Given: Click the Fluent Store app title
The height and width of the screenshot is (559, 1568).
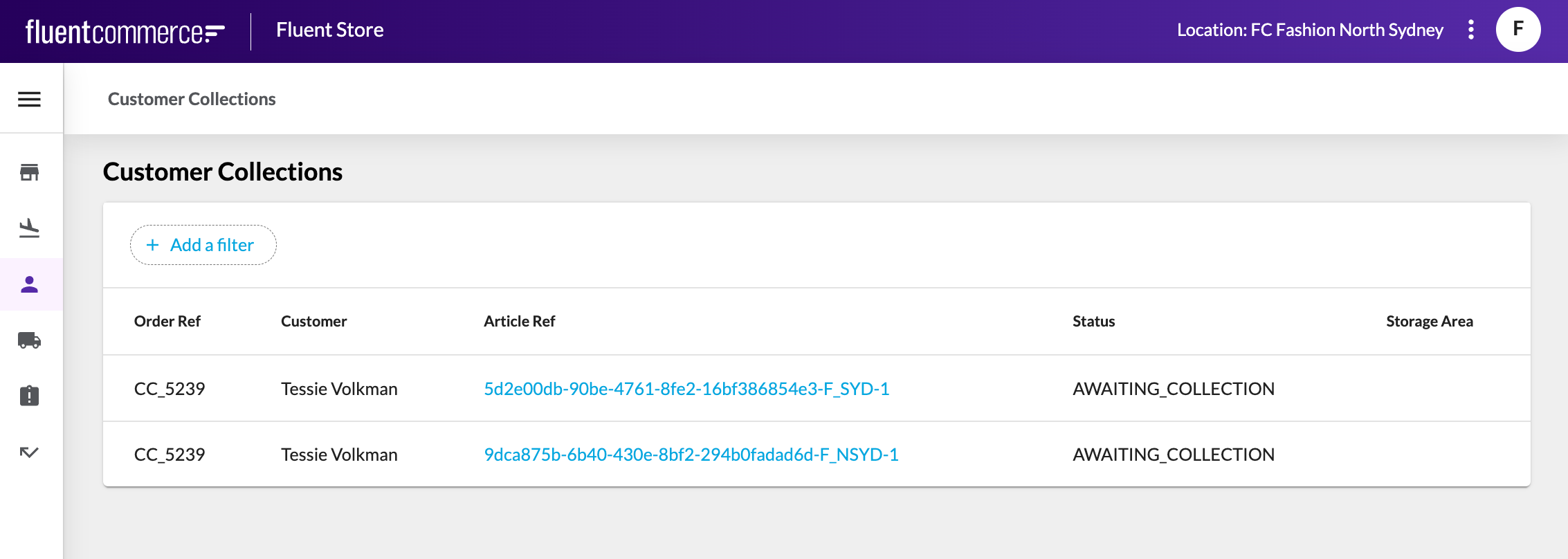Looking at the screenshot, I should pyautogui.click(x=329, y=30).
